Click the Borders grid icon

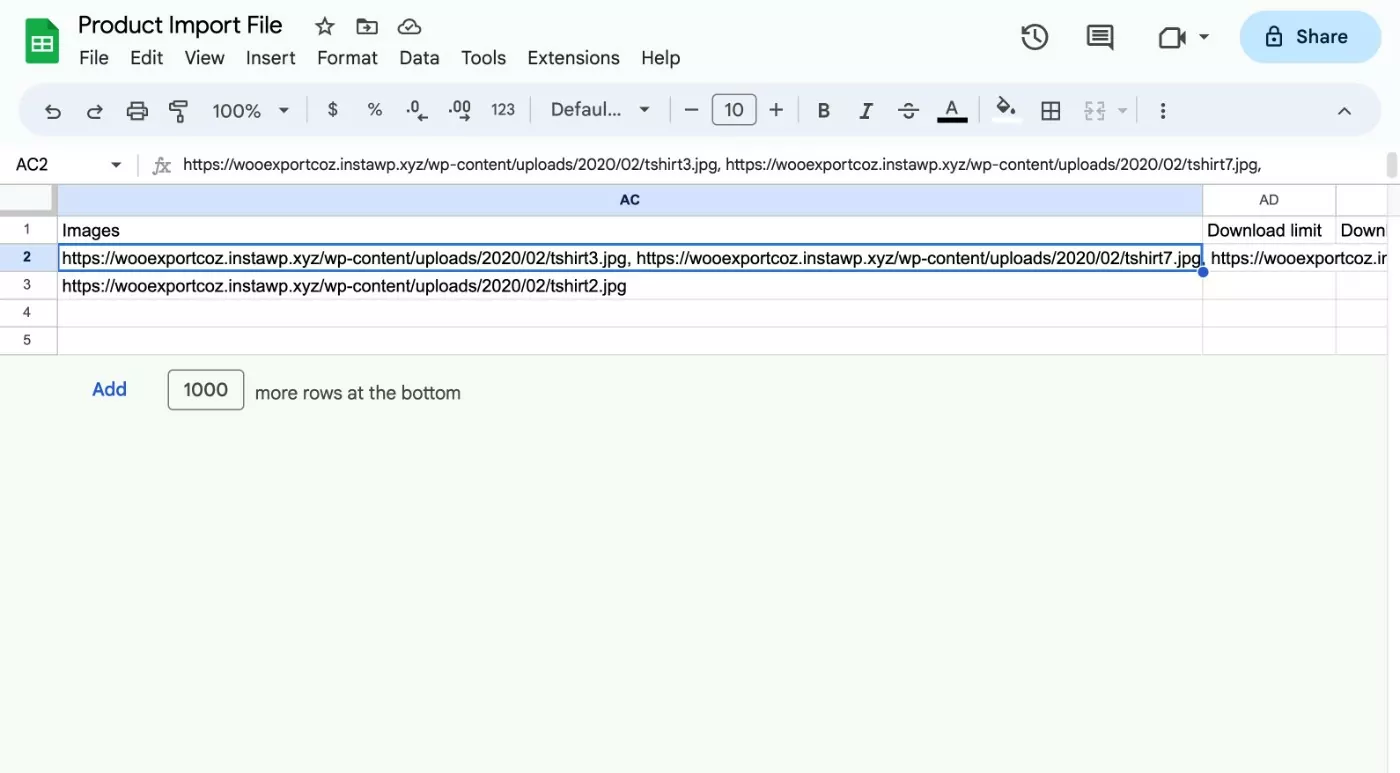[x=1050, y=111]
